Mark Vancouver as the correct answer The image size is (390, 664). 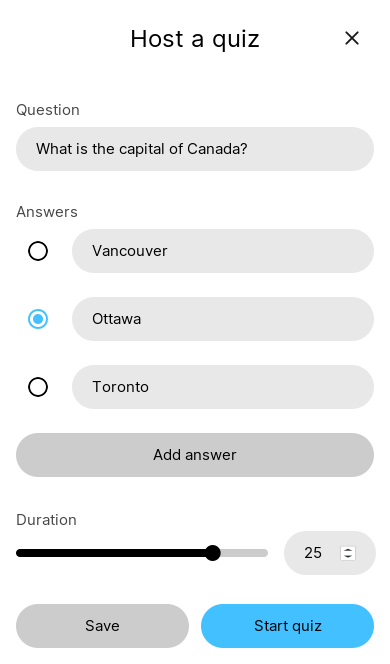point(38,251)
